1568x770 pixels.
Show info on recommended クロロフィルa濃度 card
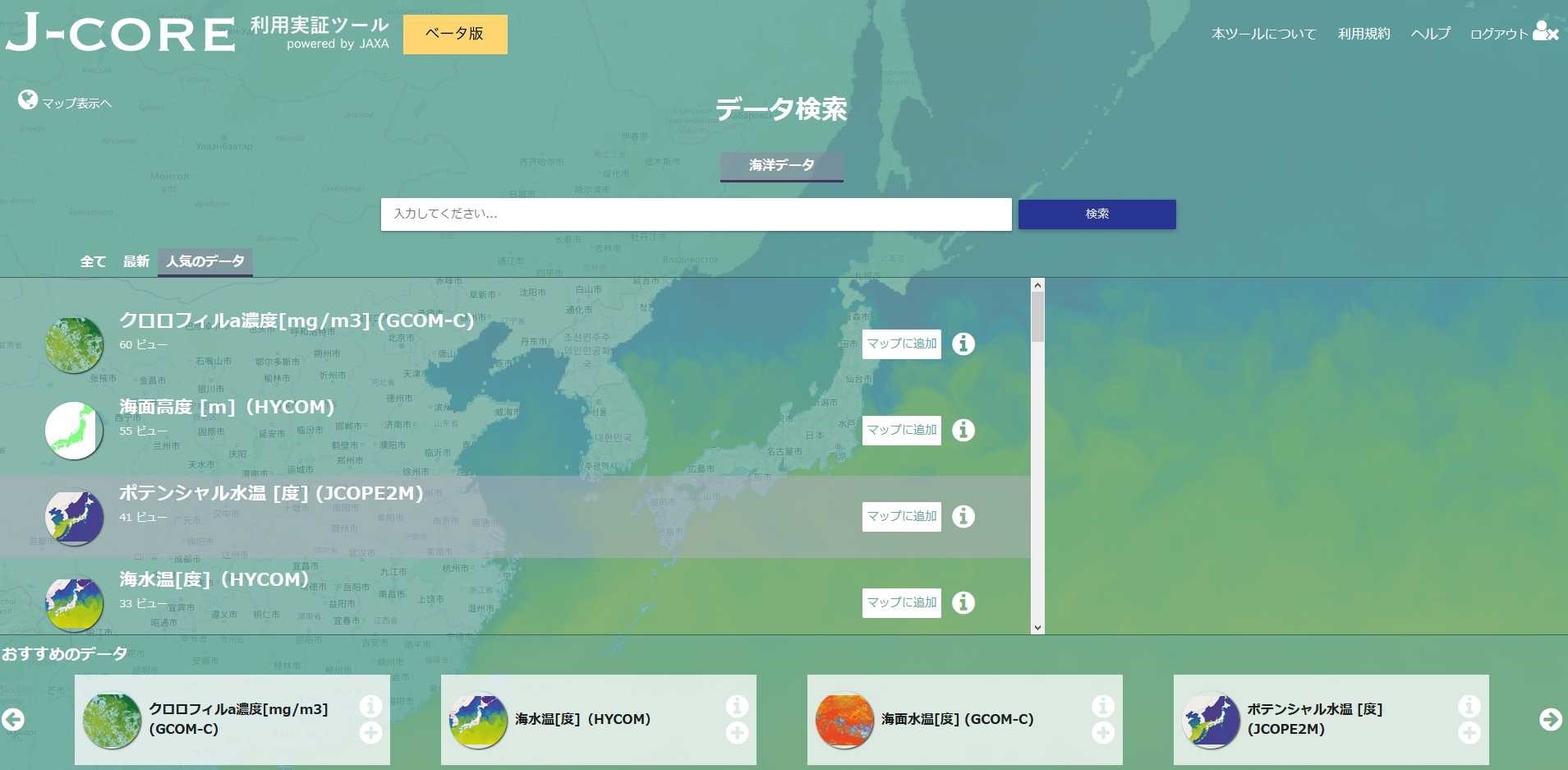pyautogui.click(x=371, y=706)
